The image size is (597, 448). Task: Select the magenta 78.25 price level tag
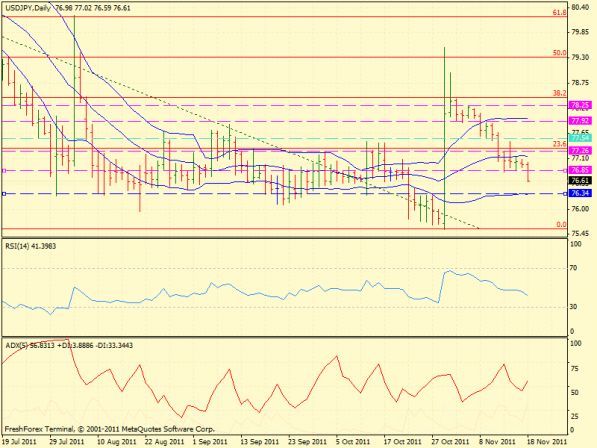click(580, 105)
